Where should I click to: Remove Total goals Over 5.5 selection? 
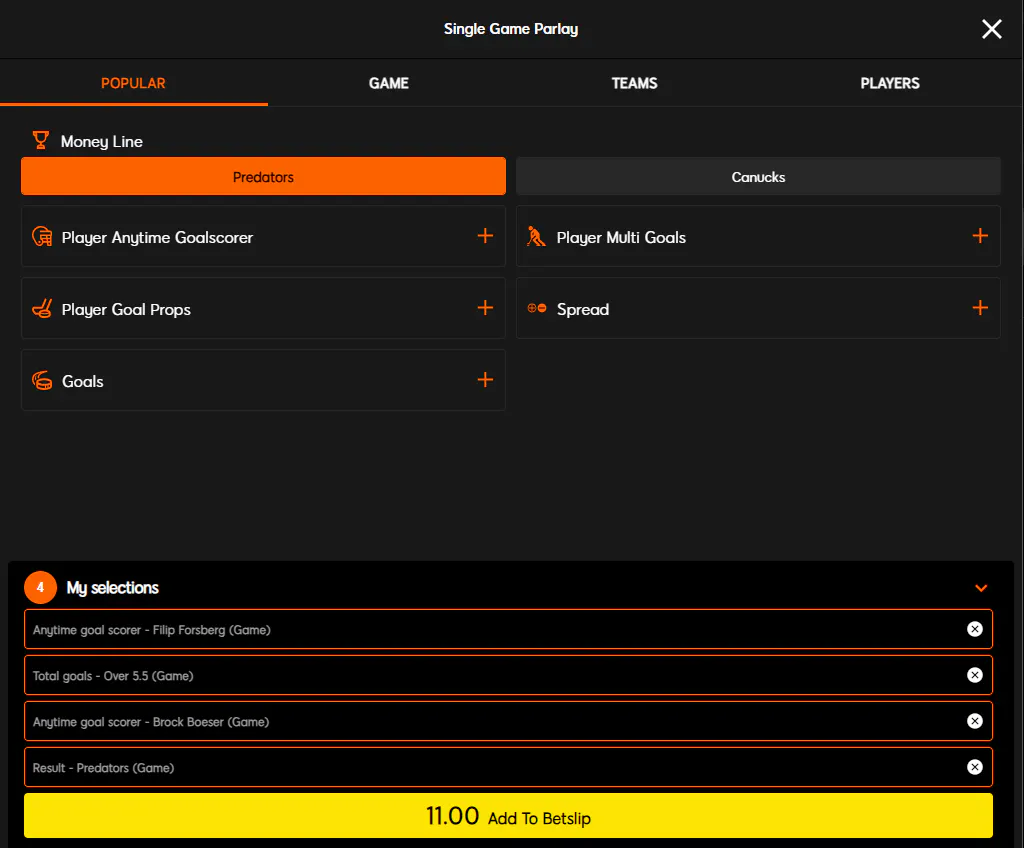(974, 675)
